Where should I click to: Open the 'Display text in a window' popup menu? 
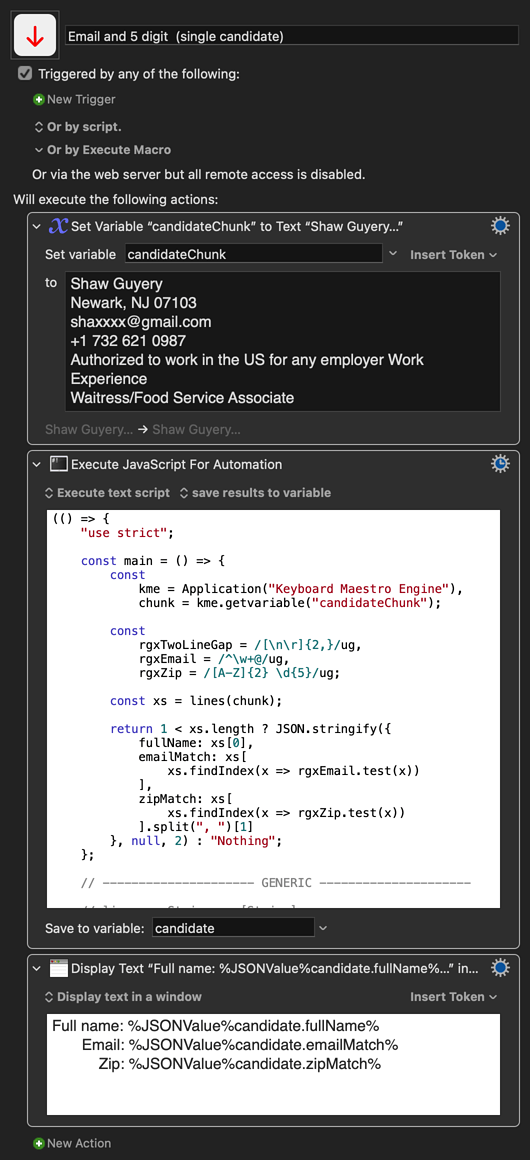pyautogui.click(x=123, y=997)
